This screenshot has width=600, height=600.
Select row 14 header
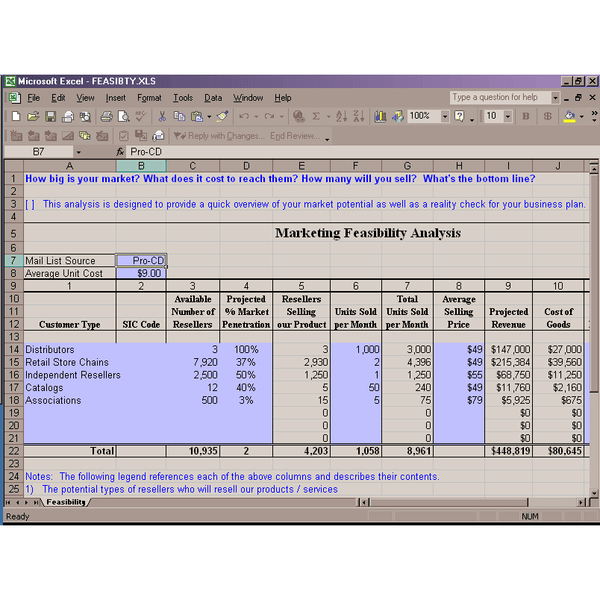pyautogui.click(x=14, y=349)
